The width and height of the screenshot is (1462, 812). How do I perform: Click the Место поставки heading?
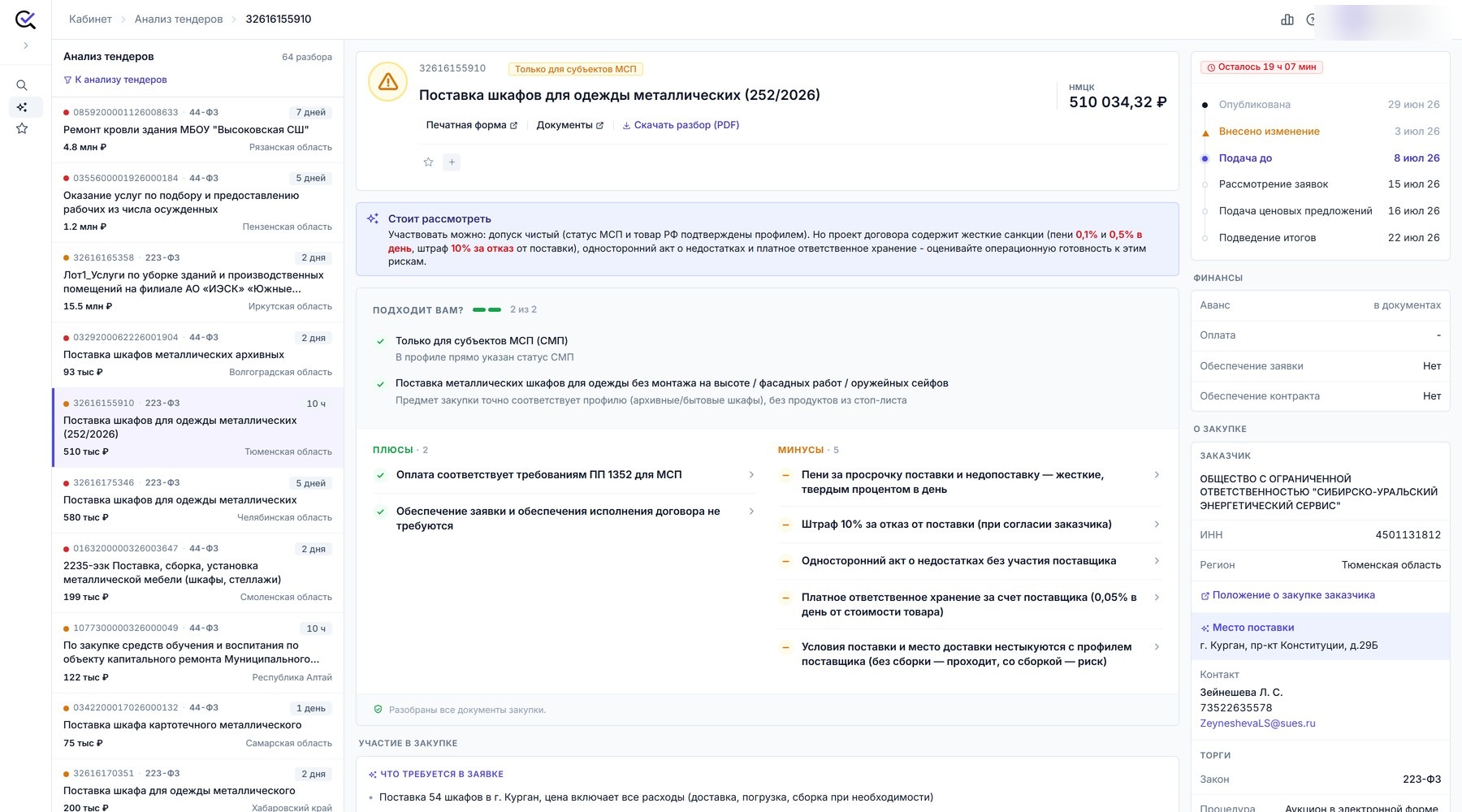click(1248, 628)
